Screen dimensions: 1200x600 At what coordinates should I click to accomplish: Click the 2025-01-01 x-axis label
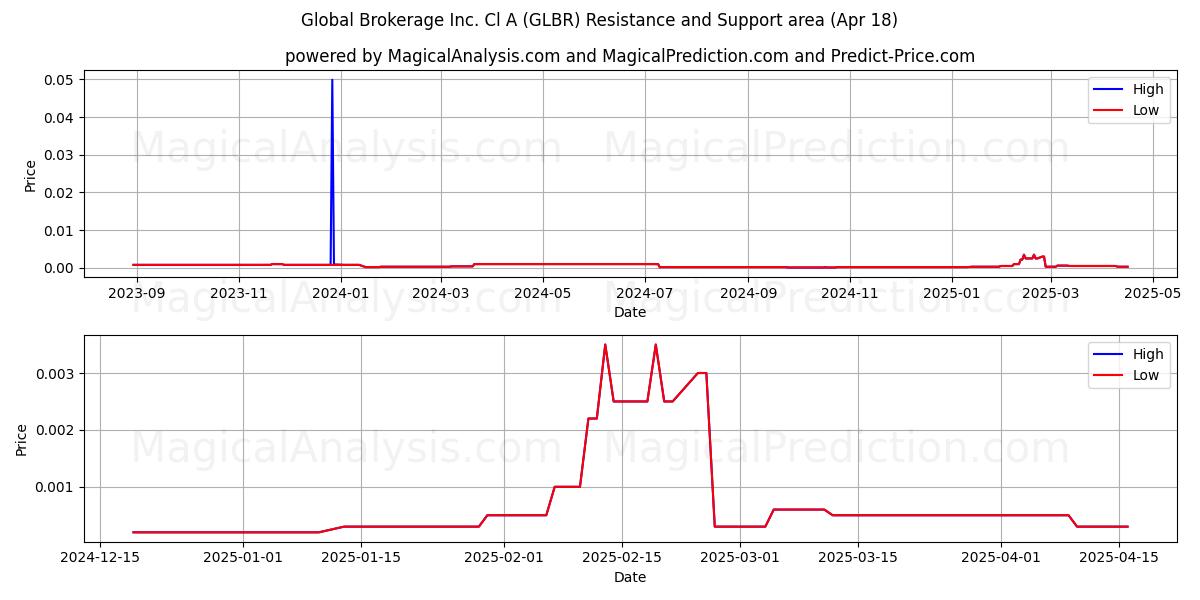click(x=244, y=558)
